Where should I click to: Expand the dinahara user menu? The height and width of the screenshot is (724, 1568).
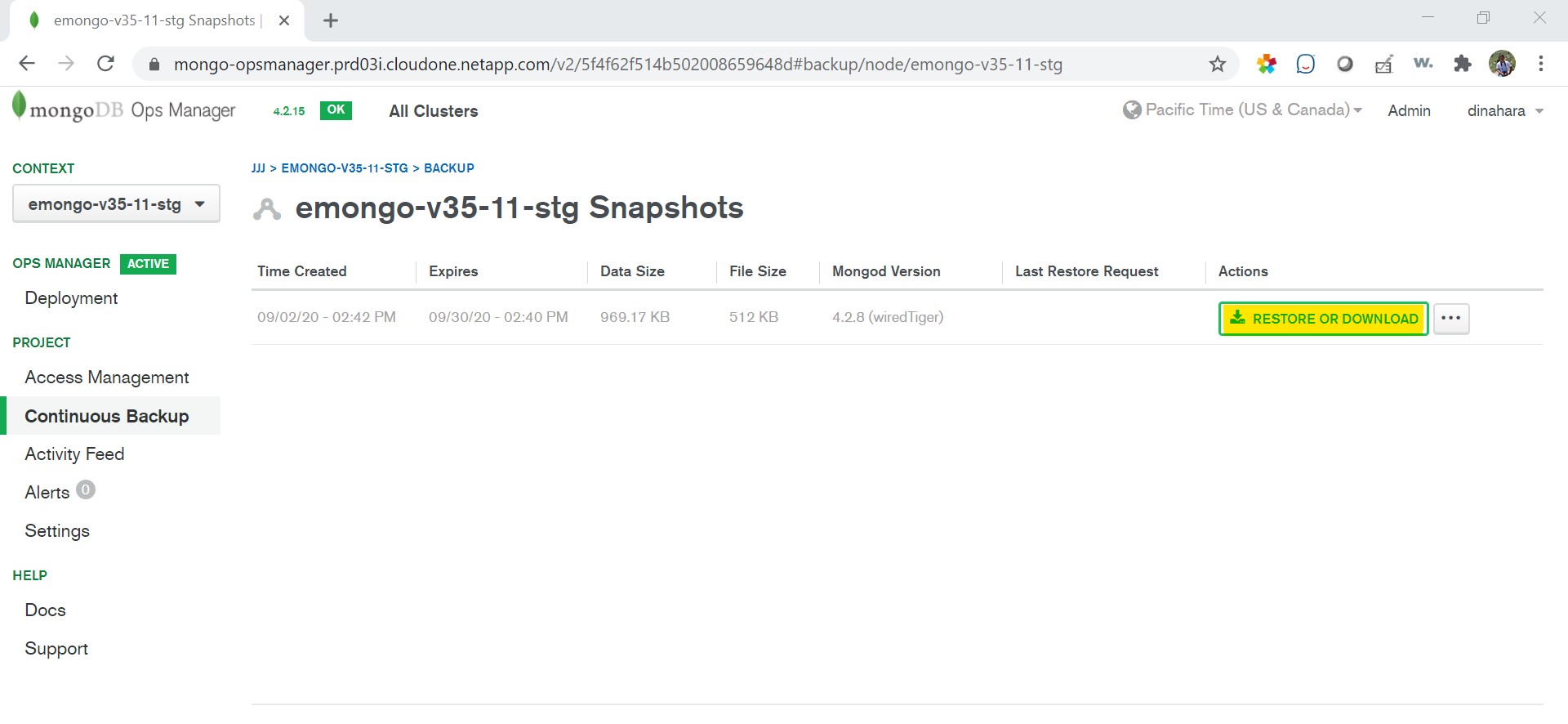click(1504, 111)
